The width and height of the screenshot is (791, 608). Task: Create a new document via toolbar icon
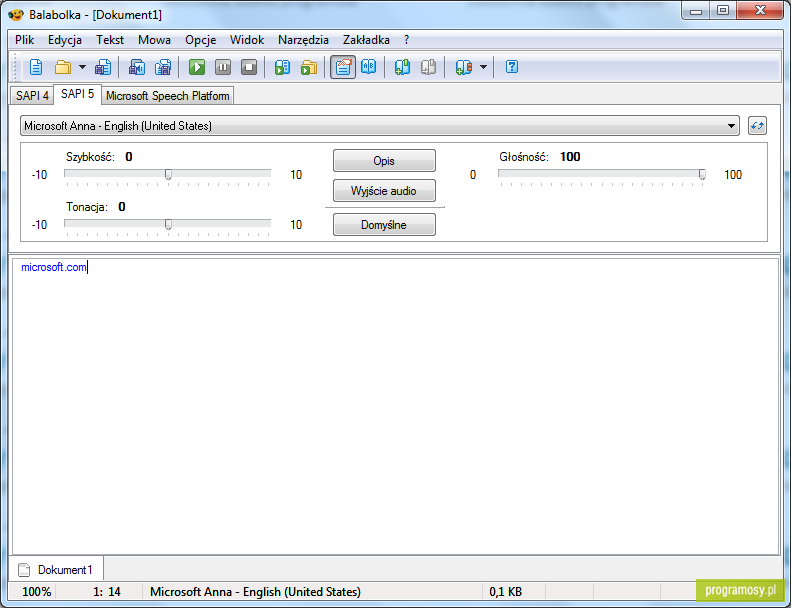click(x=36, y=67)
